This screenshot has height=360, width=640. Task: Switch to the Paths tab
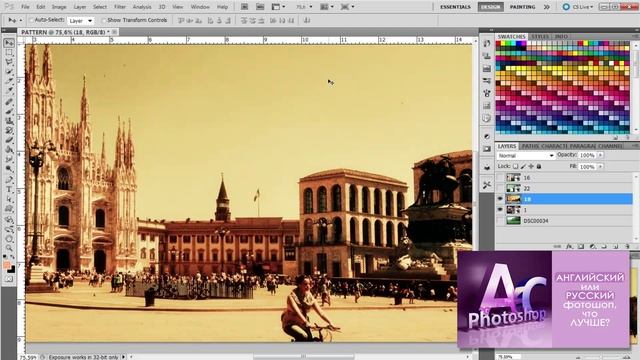coord(530,146)
